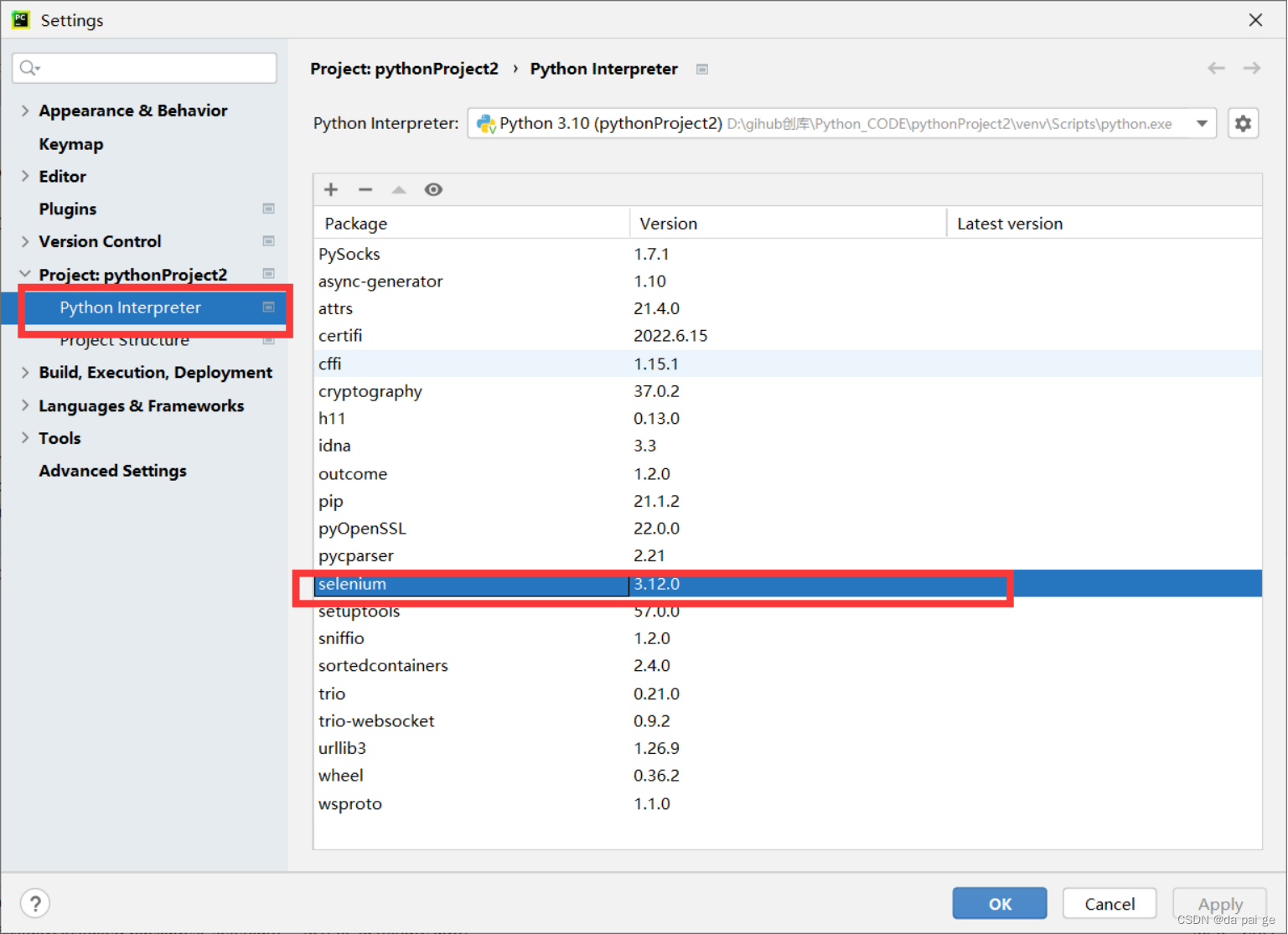The image size is (1288, 934).
Task: Click the forward navigation arrow
Action: tap(1252, 69)
